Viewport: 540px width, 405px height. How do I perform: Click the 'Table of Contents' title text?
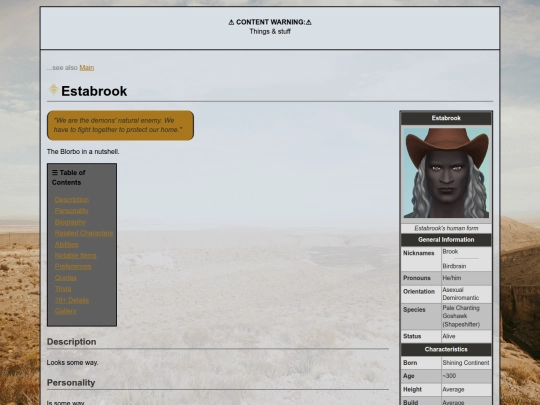click(x=69, y=177)
